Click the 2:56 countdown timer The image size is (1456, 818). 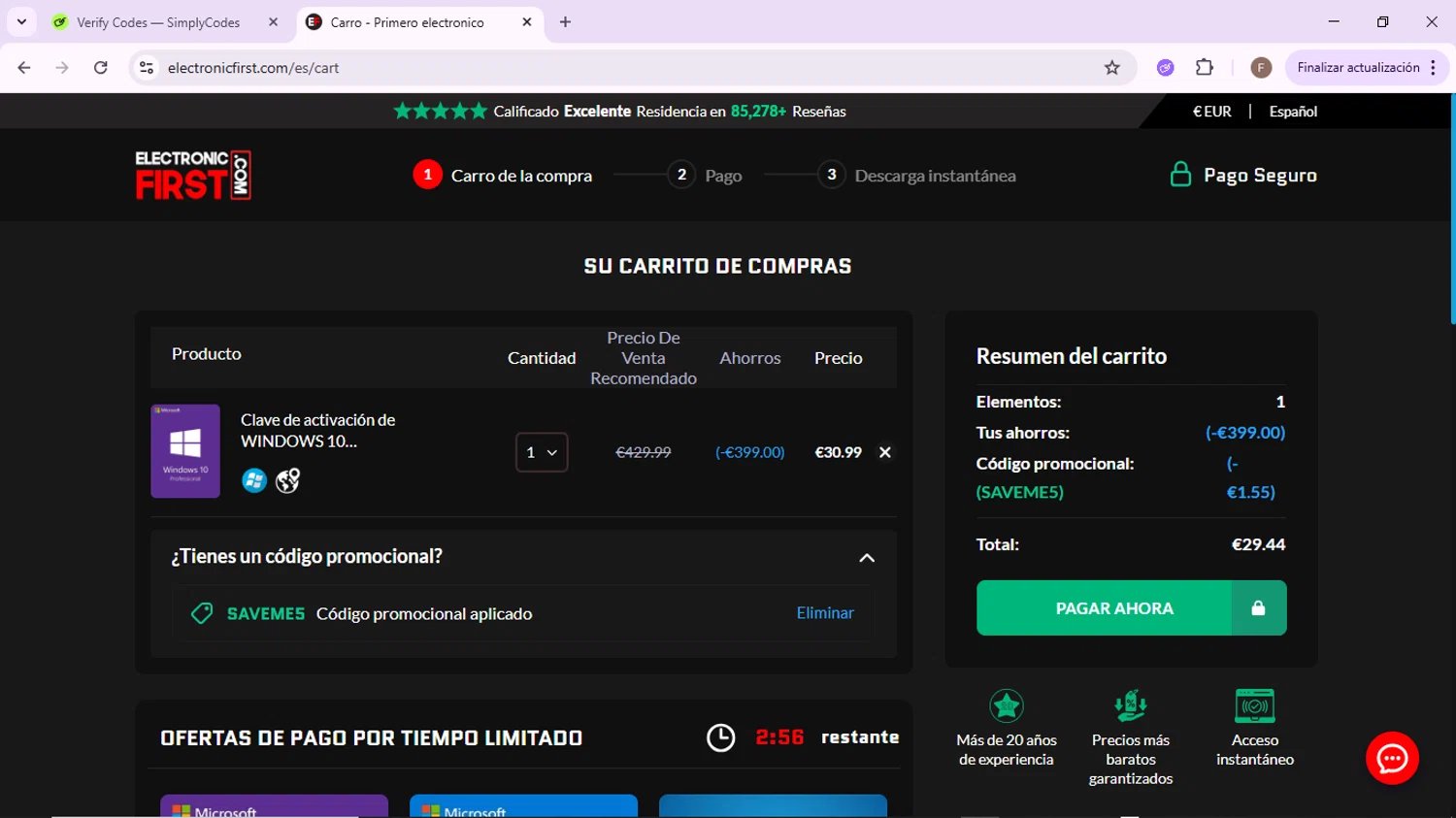coord(779,737)
